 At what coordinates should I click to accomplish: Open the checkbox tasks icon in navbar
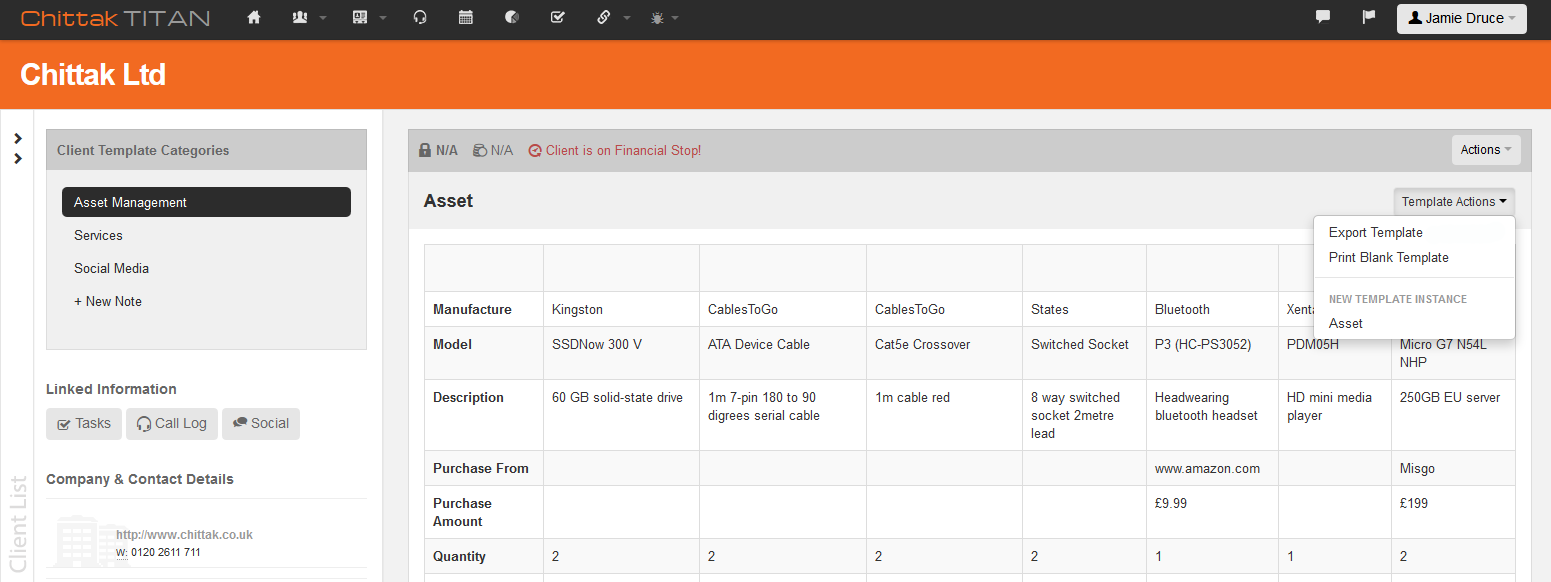pos(558,17)
